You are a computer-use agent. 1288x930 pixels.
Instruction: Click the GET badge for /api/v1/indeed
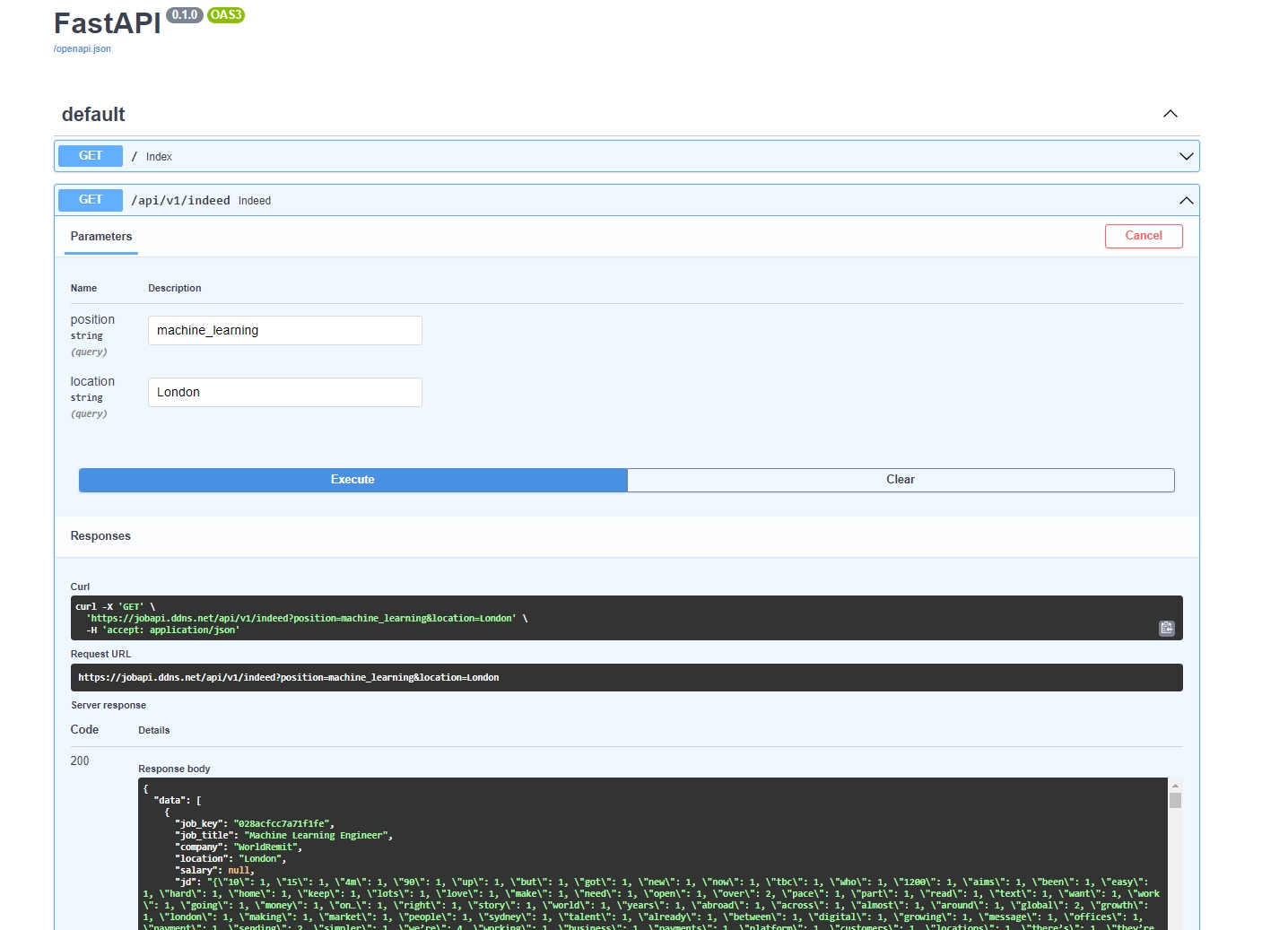(x=91, y=200)
